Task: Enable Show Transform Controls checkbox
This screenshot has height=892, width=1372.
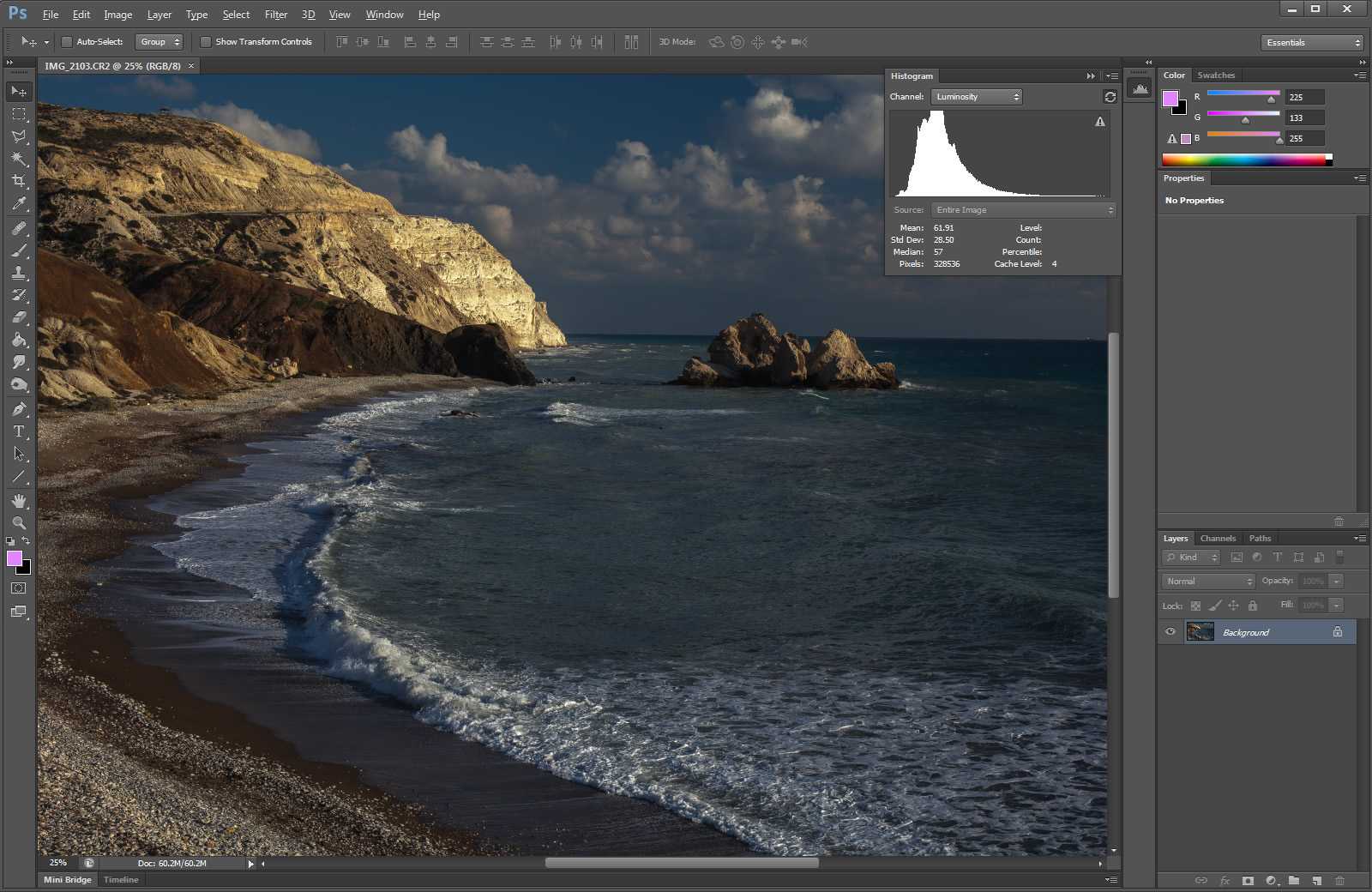Action: pos(206,42)
